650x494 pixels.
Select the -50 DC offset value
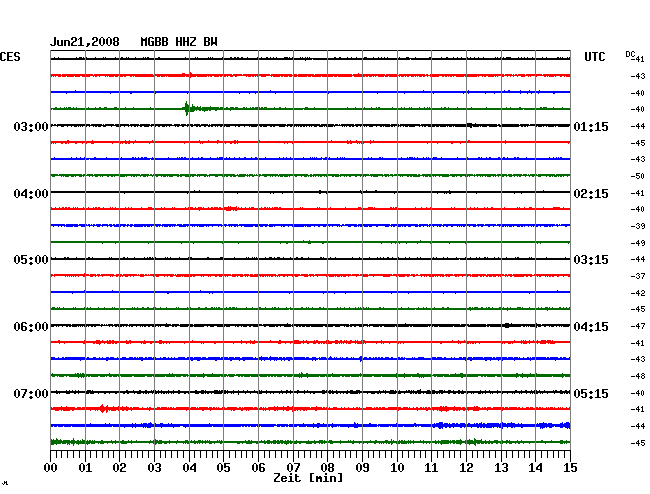pos(638,176)
